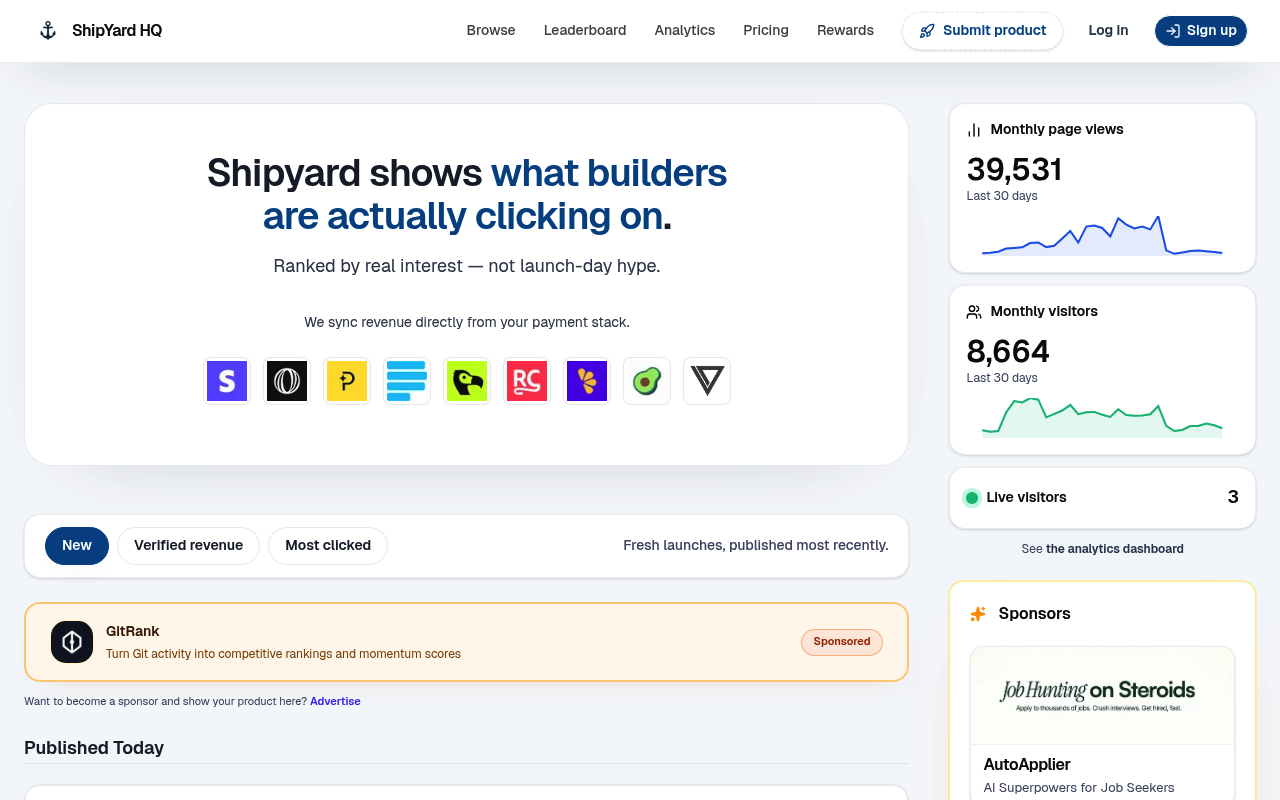Click the 'Fresh launches, published most recently.' text
The image size is (1280, 800).
tap(756, 546)
